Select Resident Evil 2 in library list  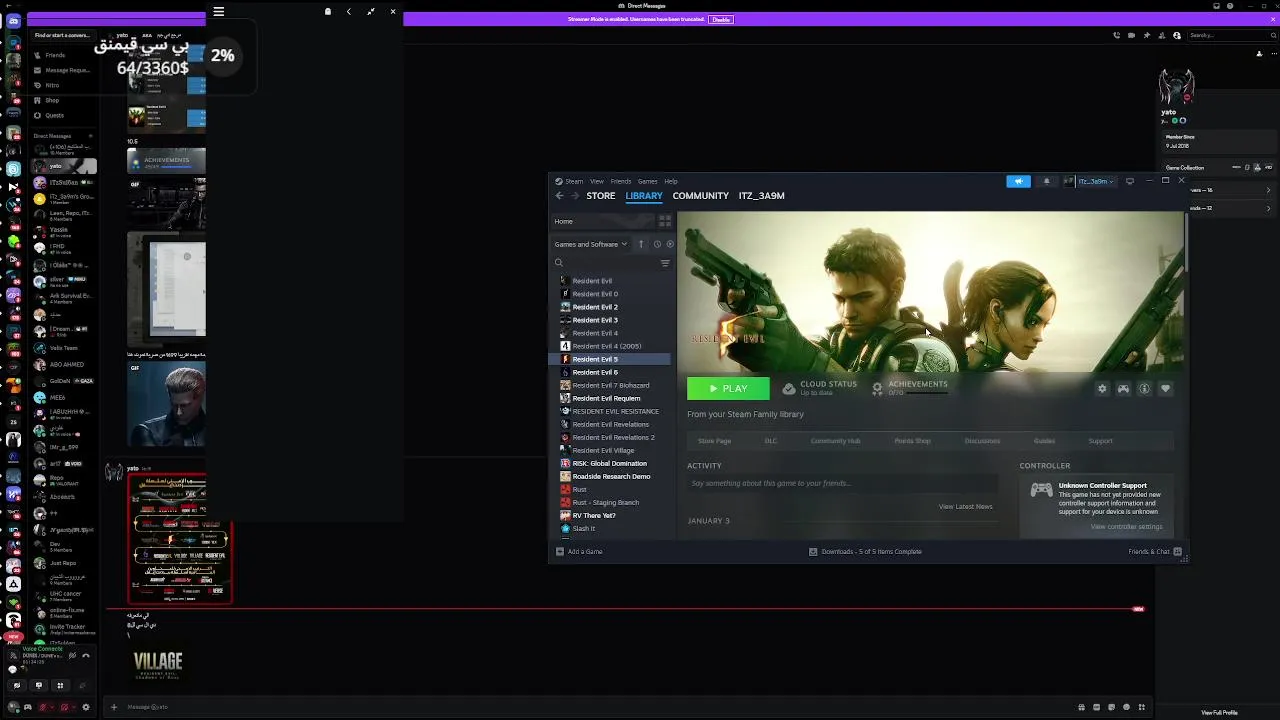click(x=595, y=307)
